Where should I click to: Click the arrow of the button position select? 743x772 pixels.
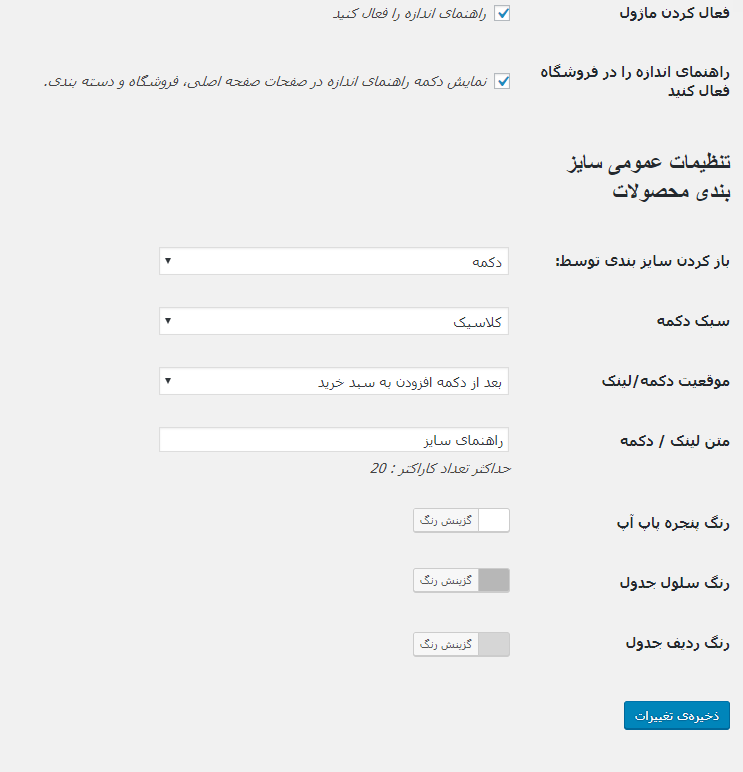click(x=168, y=381)
